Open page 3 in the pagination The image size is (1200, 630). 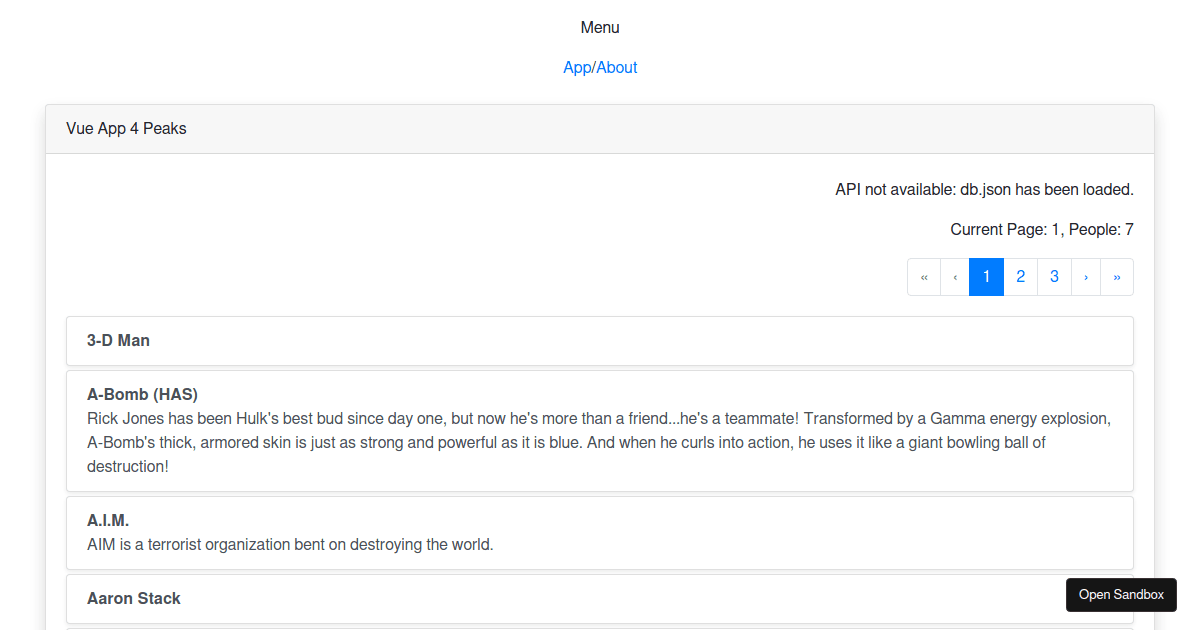pos(1054,277)
